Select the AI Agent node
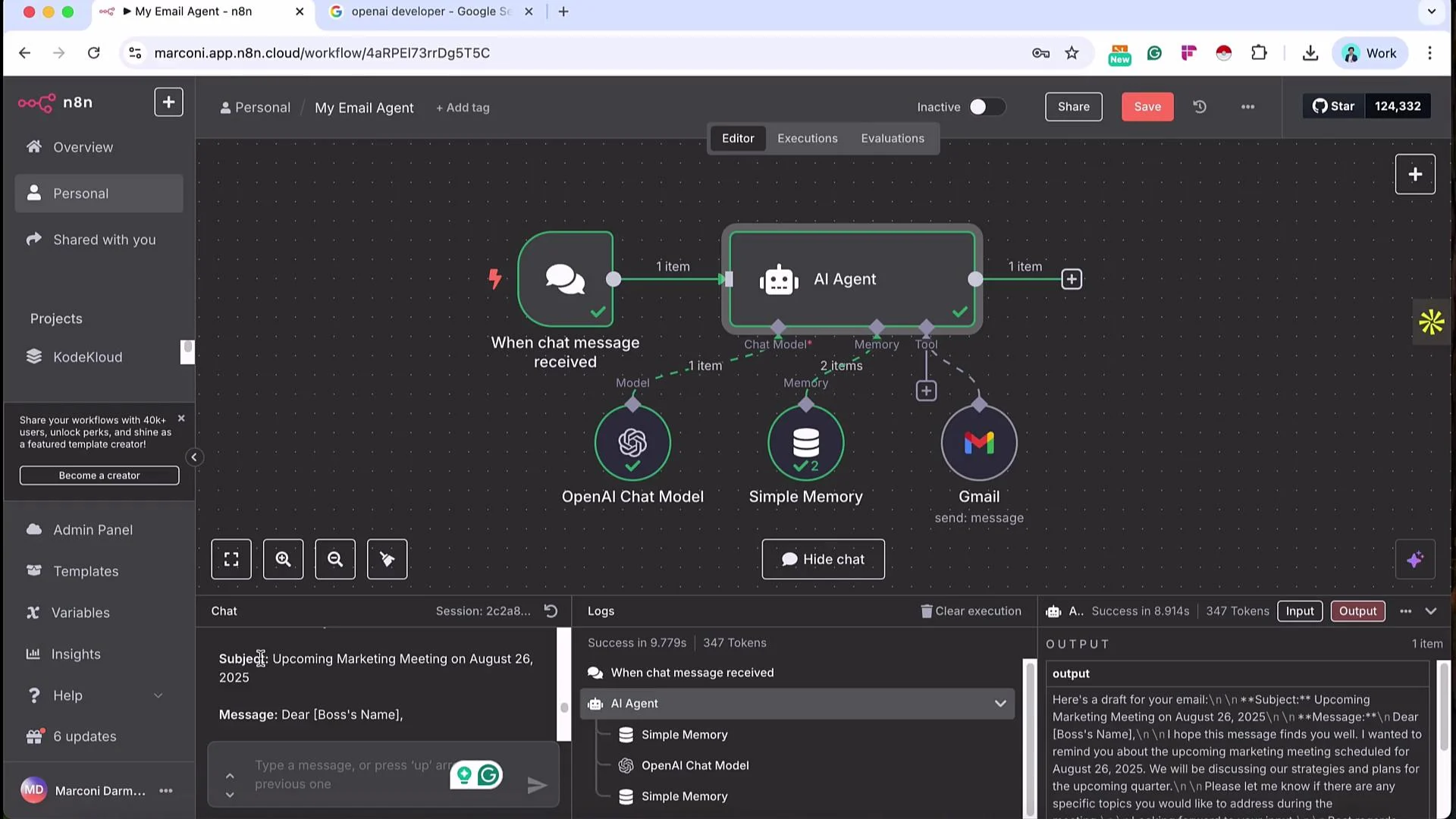Image resolution: width=1456 pixels, height=819 pixels. [x=852, y=279]
